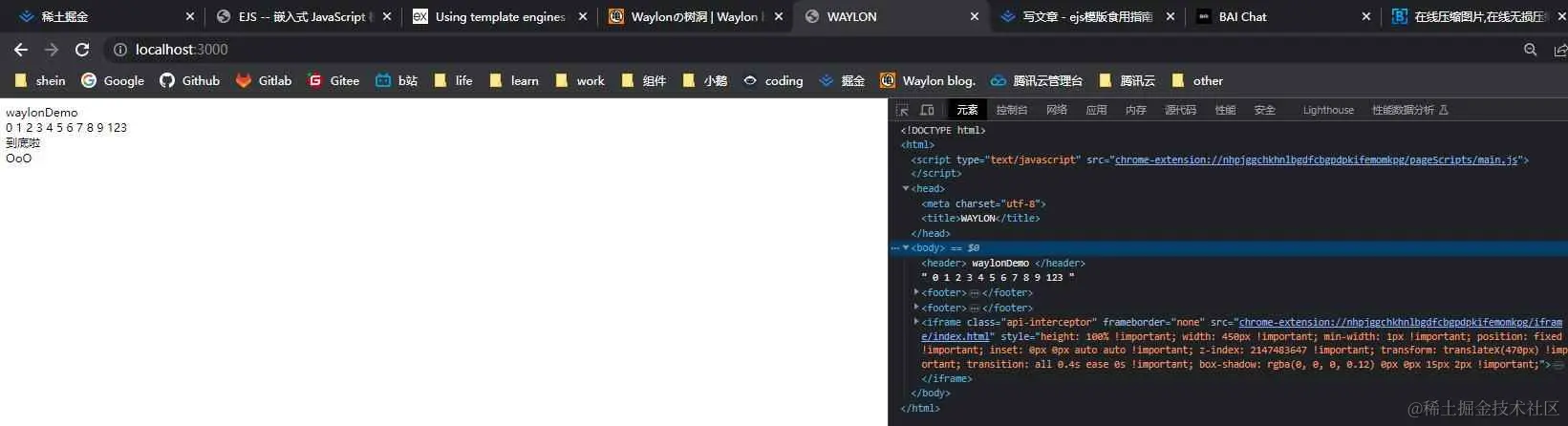Open the Gitlab bookmark
1568x426 pixels.
[x=264, y=81]
